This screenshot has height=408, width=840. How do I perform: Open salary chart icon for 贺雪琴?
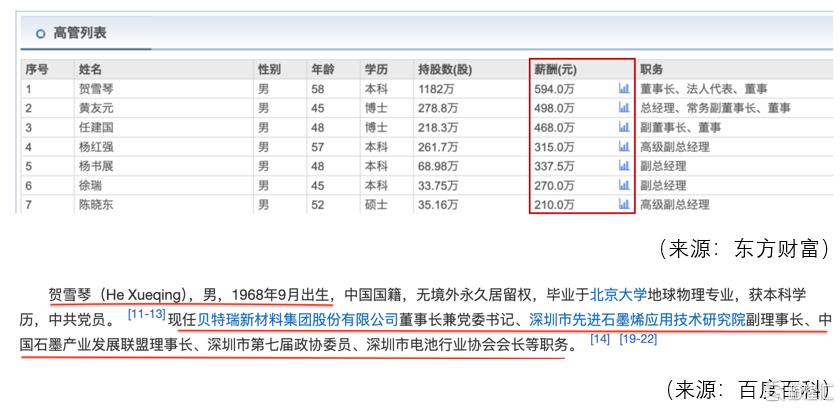click(x=624, y=88)
